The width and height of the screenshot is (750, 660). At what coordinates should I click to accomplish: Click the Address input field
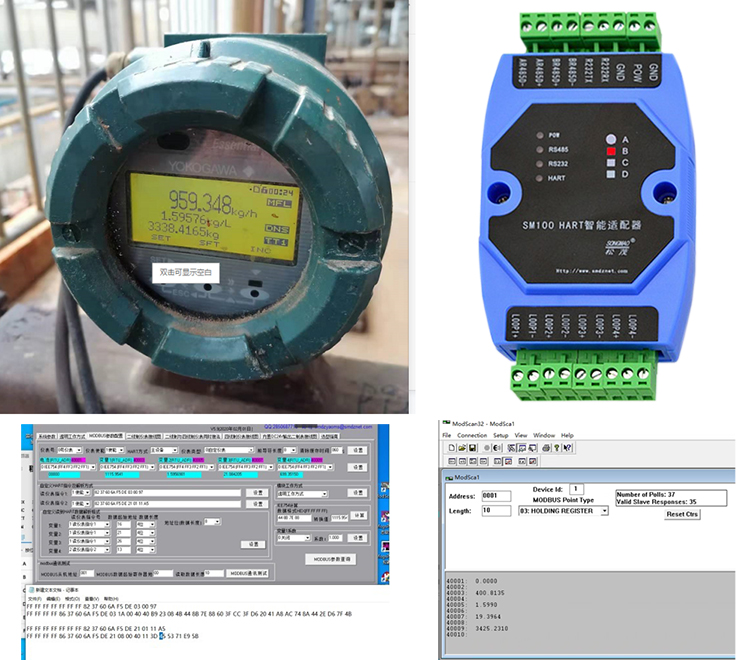[x=497, y=495]
